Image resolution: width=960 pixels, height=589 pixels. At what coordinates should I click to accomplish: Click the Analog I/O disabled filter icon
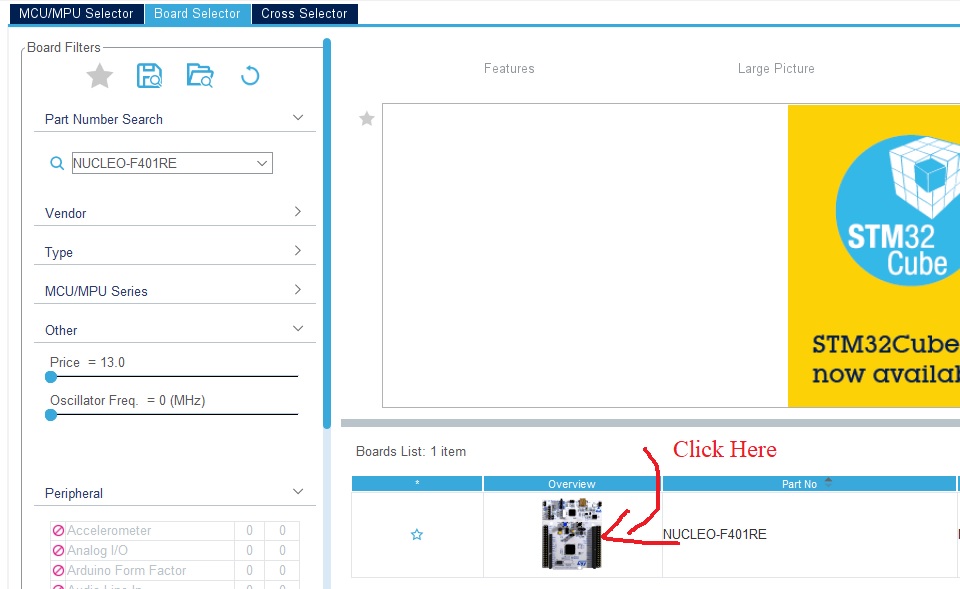(x=58, y=551)
